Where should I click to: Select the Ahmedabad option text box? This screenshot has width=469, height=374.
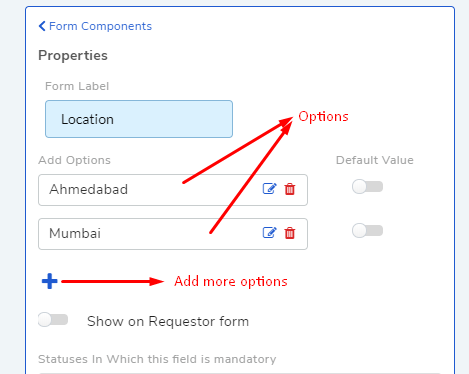point(173,190)
